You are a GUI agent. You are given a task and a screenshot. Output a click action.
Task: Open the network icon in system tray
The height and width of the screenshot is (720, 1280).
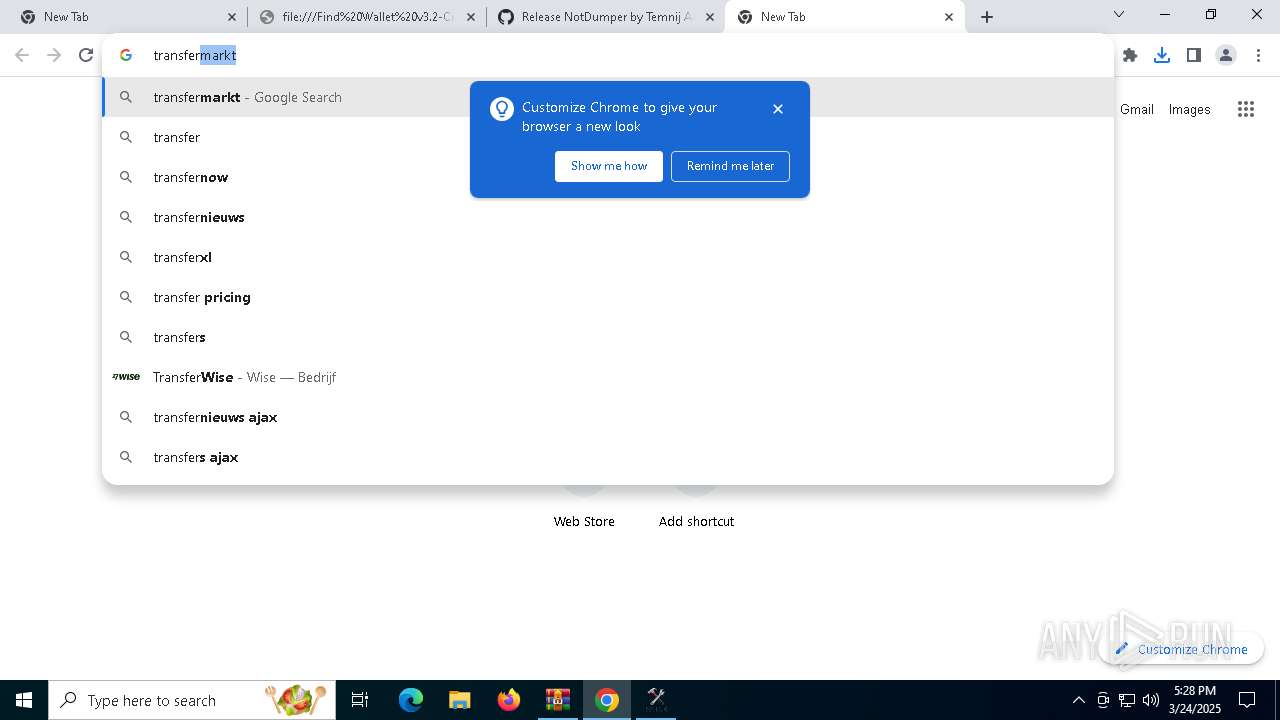[1127, 700]
